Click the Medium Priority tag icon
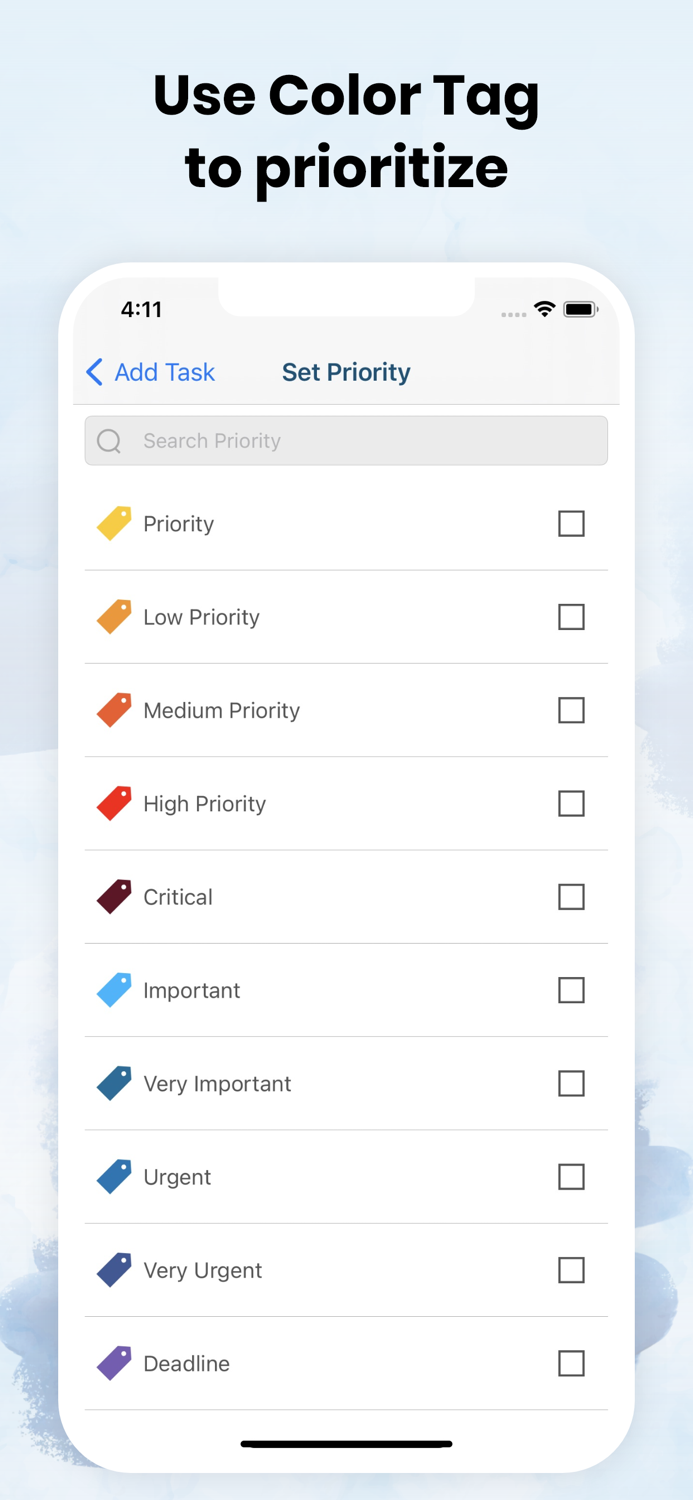The height and width of the screenshot is (1500, 693). tap(112, 710)
